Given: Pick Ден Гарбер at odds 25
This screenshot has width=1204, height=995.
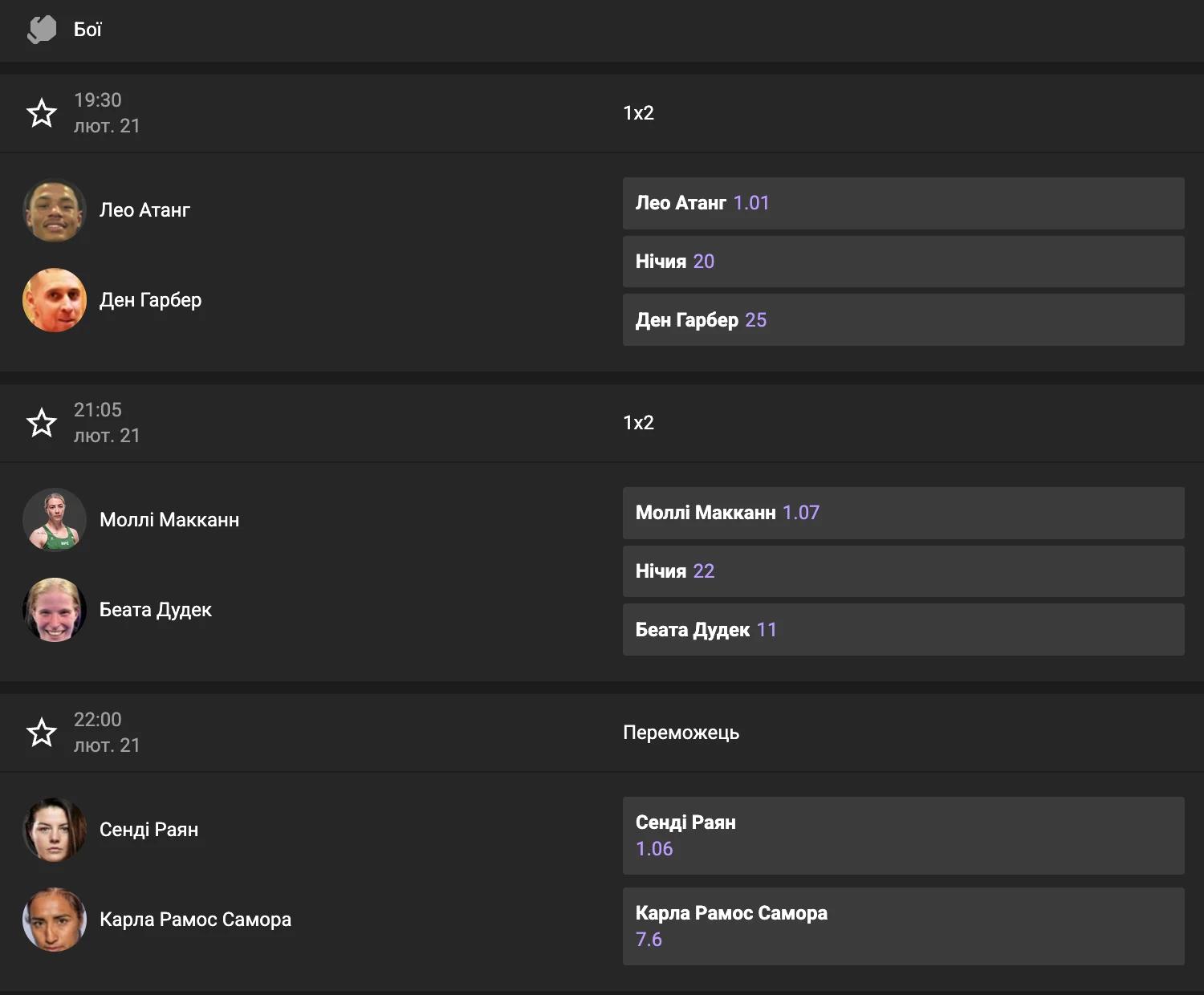Looking at the screenshot, I should [x=903, y=320].
